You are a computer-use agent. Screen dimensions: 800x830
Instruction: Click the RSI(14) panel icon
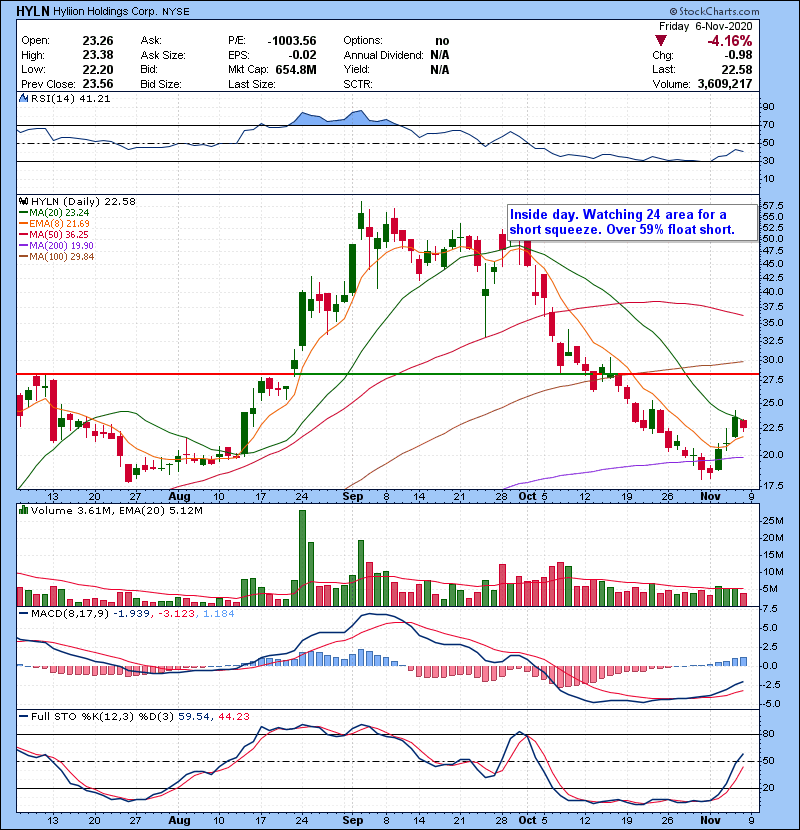pyautogui.click(x=23, y=98)
